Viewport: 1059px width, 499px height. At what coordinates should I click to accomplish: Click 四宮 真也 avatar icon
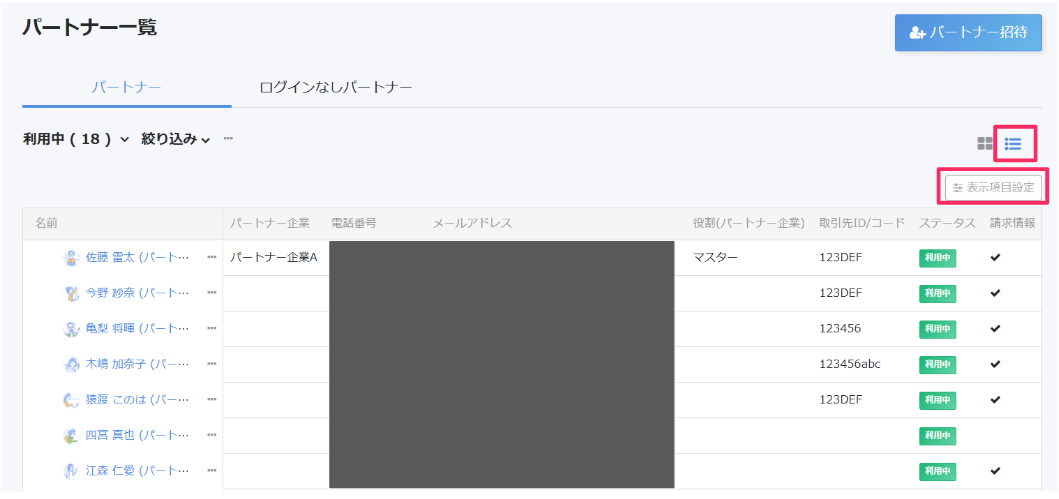[72, 436]
